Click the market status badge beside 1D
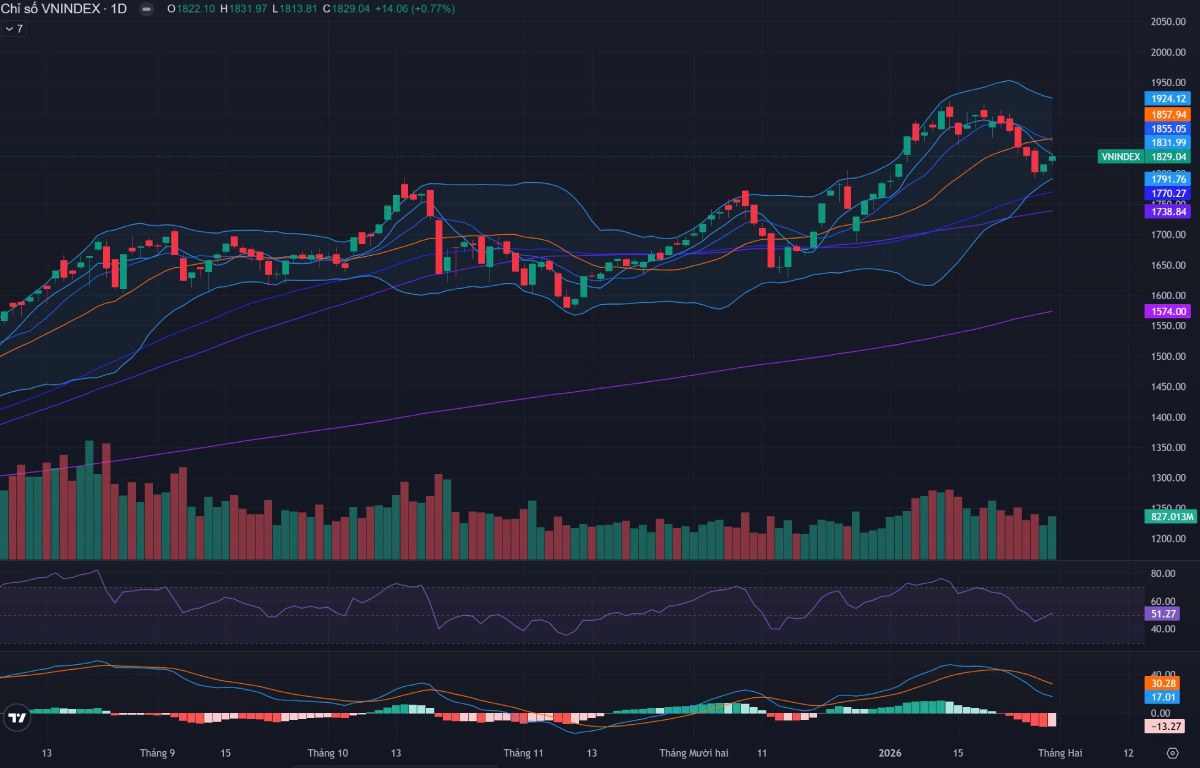Image resolution: width=1200 pixels, height=768 pixels. pos(147,9)
